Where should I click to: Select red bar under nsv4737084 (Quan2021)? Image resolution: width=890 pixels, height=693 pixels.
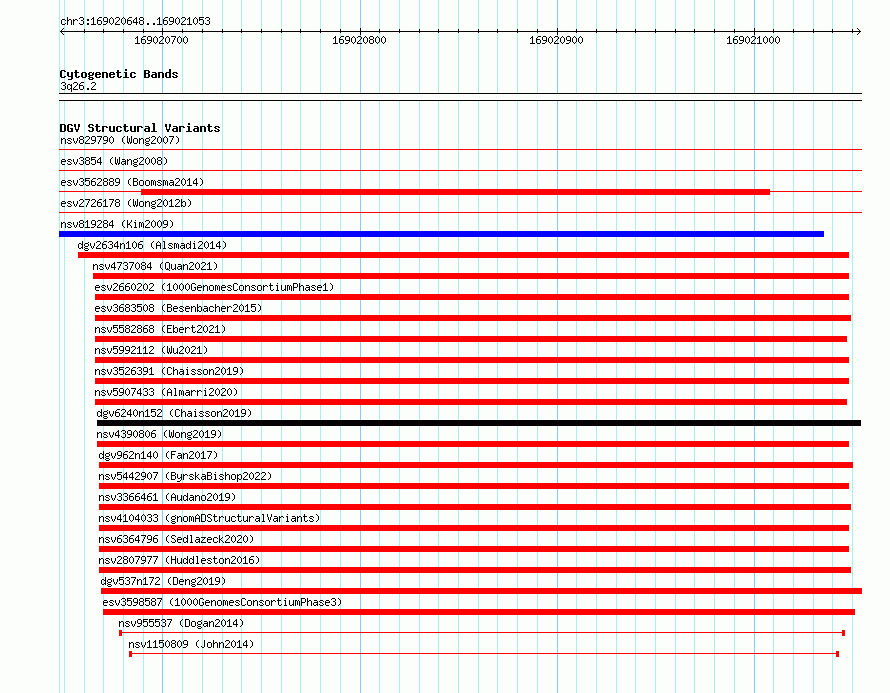pyautogui.click(x=471, y=276)
